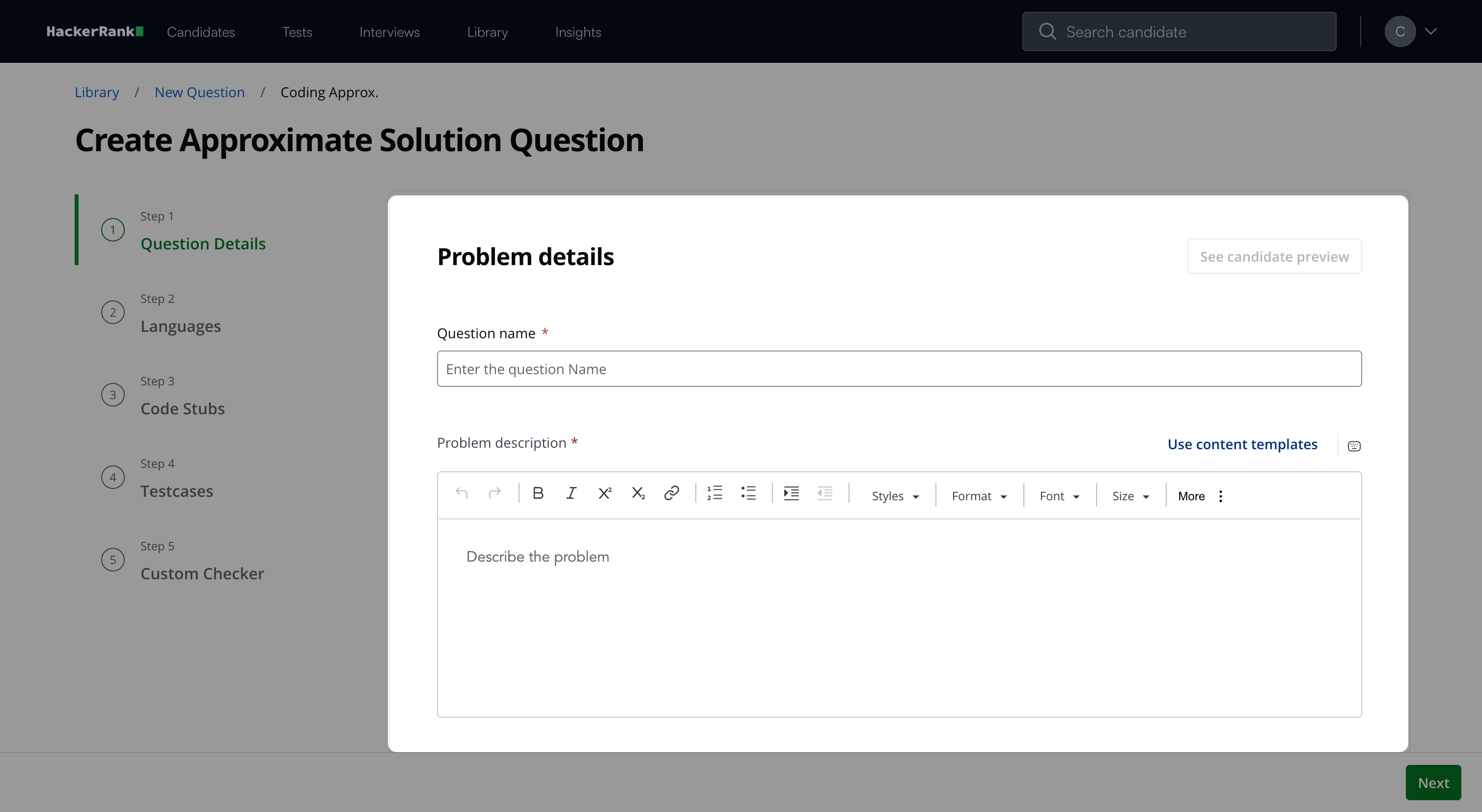This screenshot has height=812, width=1482.
Task: Insert a bulleted list
Action: [748, 493]
